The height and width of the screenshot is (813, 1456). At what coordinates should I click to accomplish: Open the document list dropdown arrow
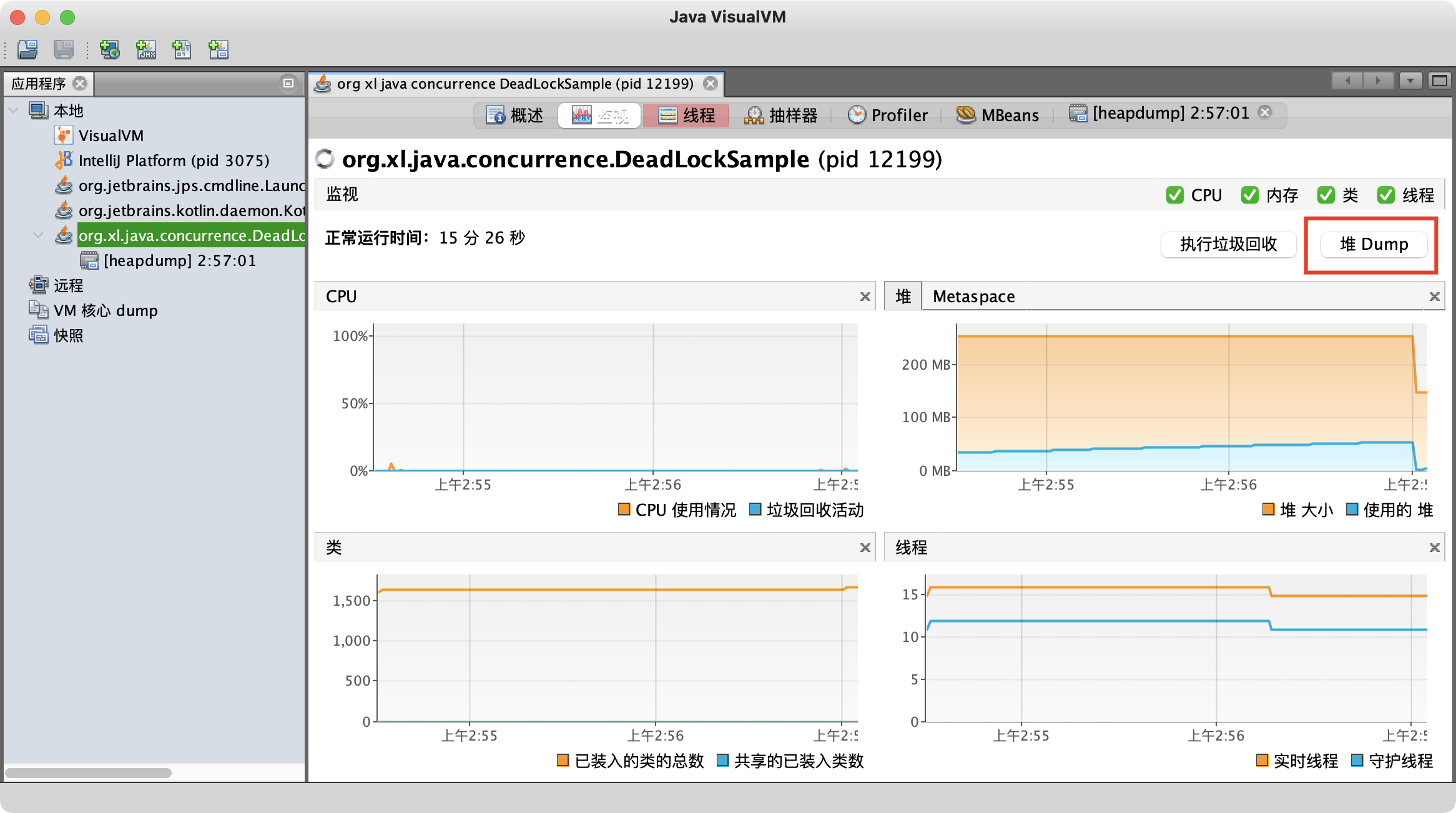tap(1410, 81)
